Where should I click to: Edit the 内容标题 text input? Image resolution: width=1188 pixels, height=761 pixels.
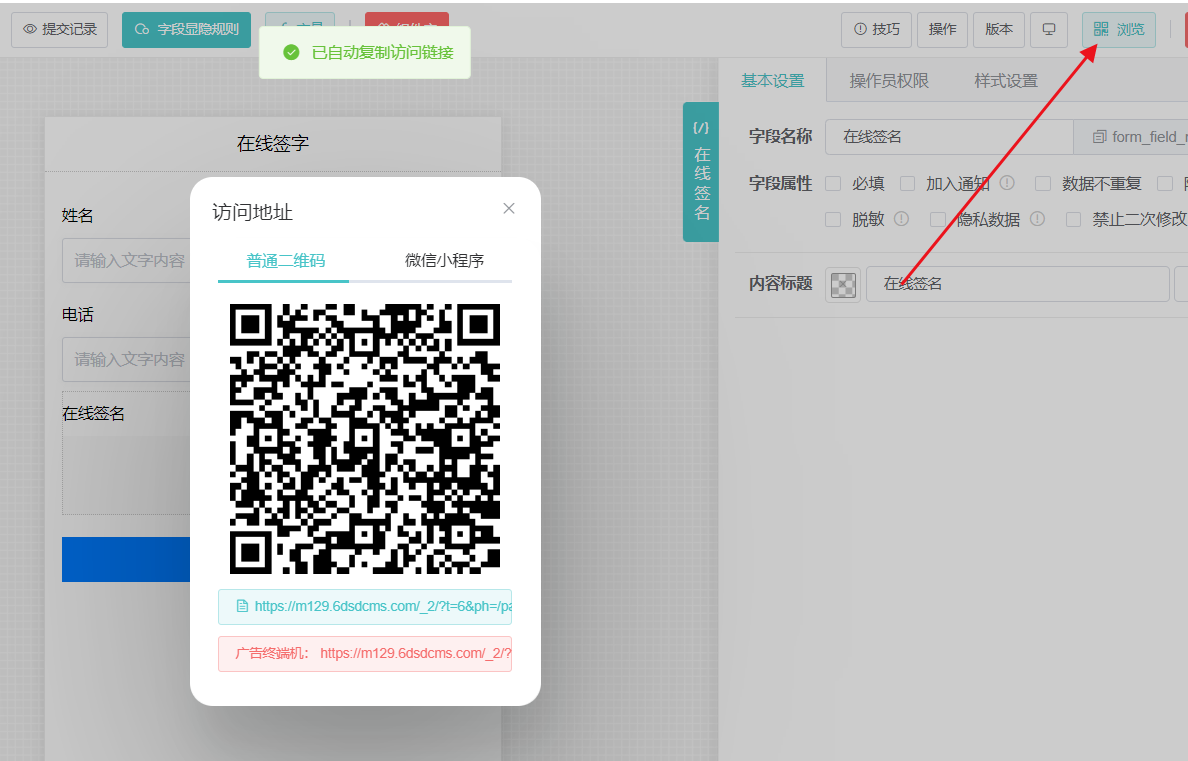(x=1018, y=284)
